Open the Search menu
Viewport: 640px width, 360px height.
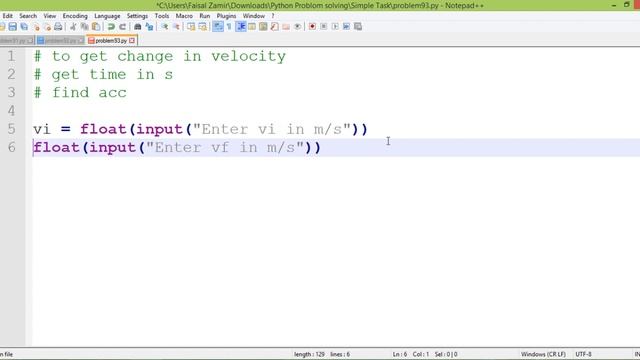[28, 16]
